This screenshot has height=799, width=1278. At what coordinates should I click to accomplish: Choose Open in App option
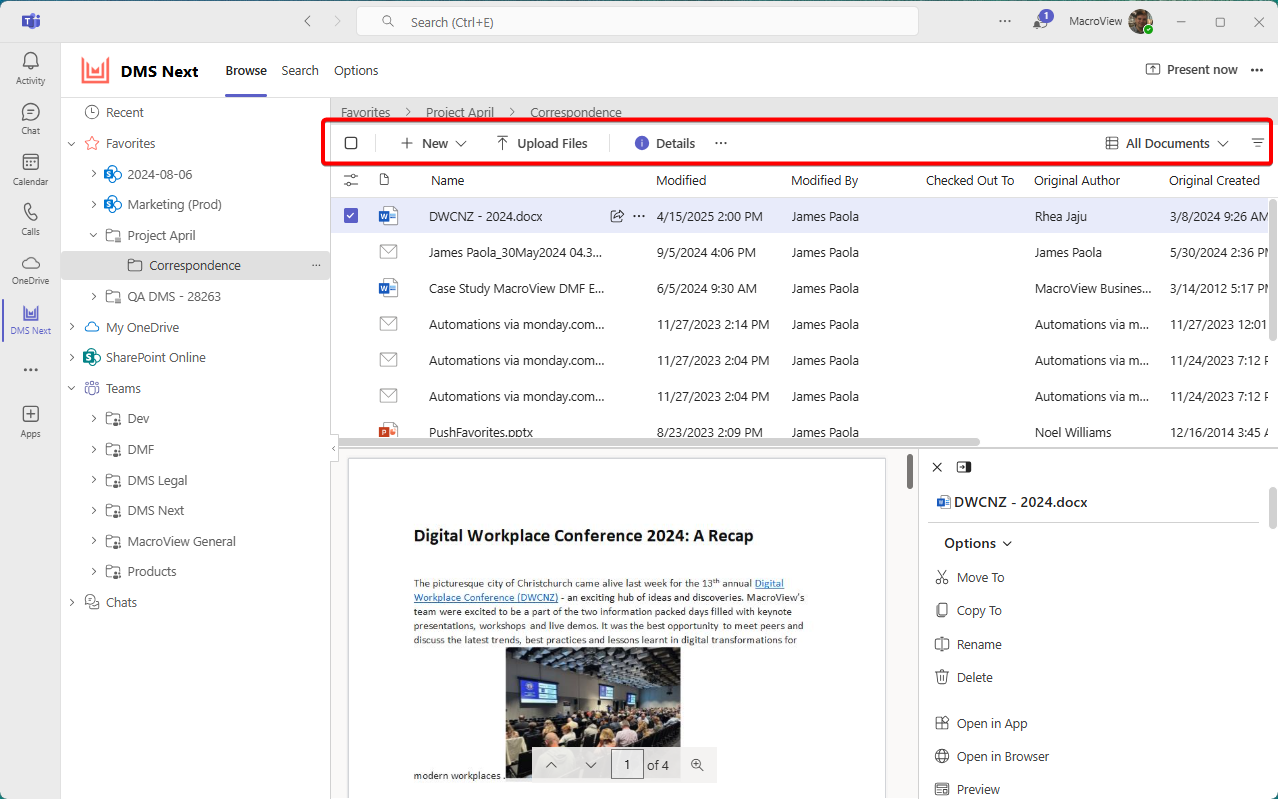pos(981,724)
